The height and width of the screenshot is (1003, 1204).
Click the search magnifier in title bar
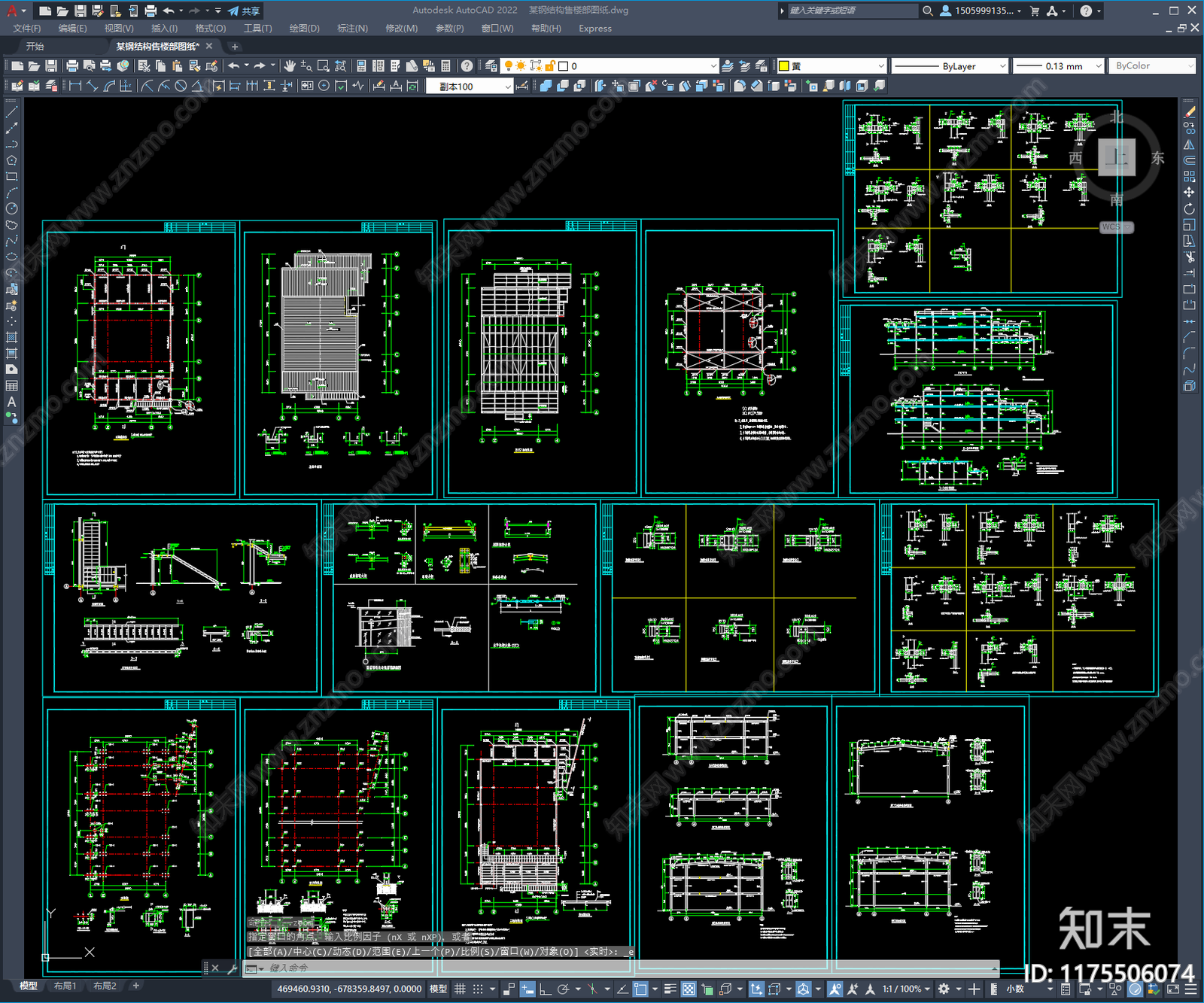tap(928, 11)
